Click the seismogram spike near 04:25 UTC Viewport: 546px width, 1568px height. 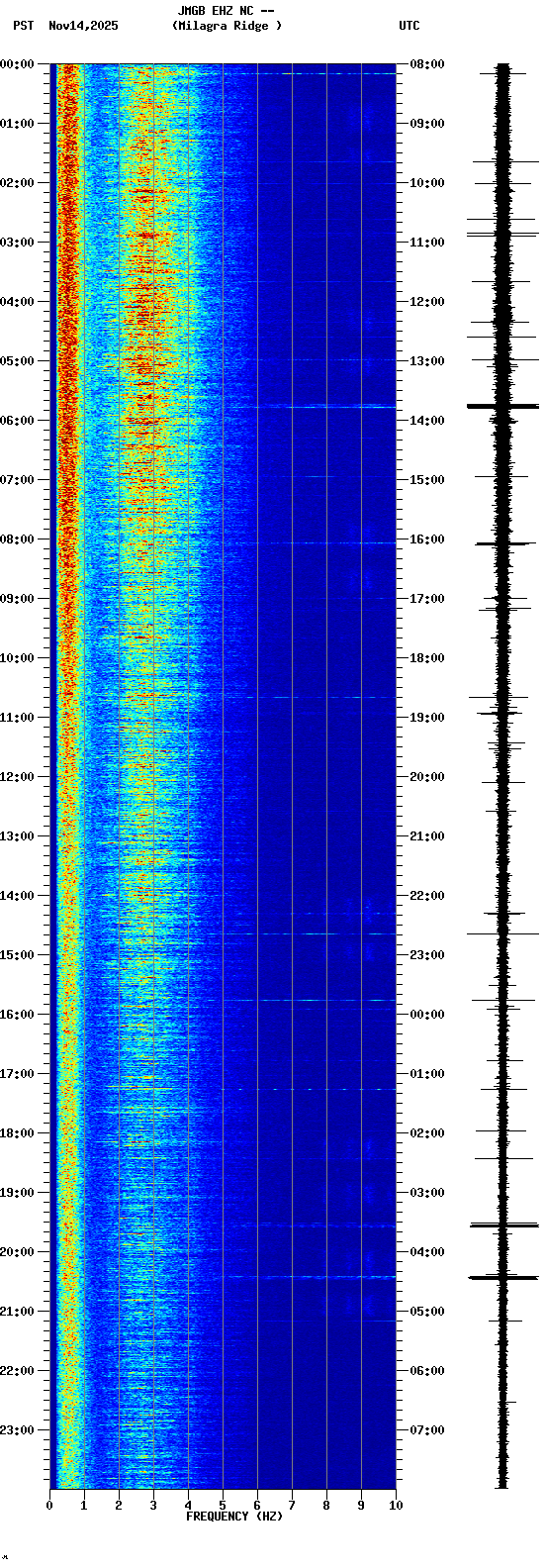pyautogui.click(x=502, y=1278)
